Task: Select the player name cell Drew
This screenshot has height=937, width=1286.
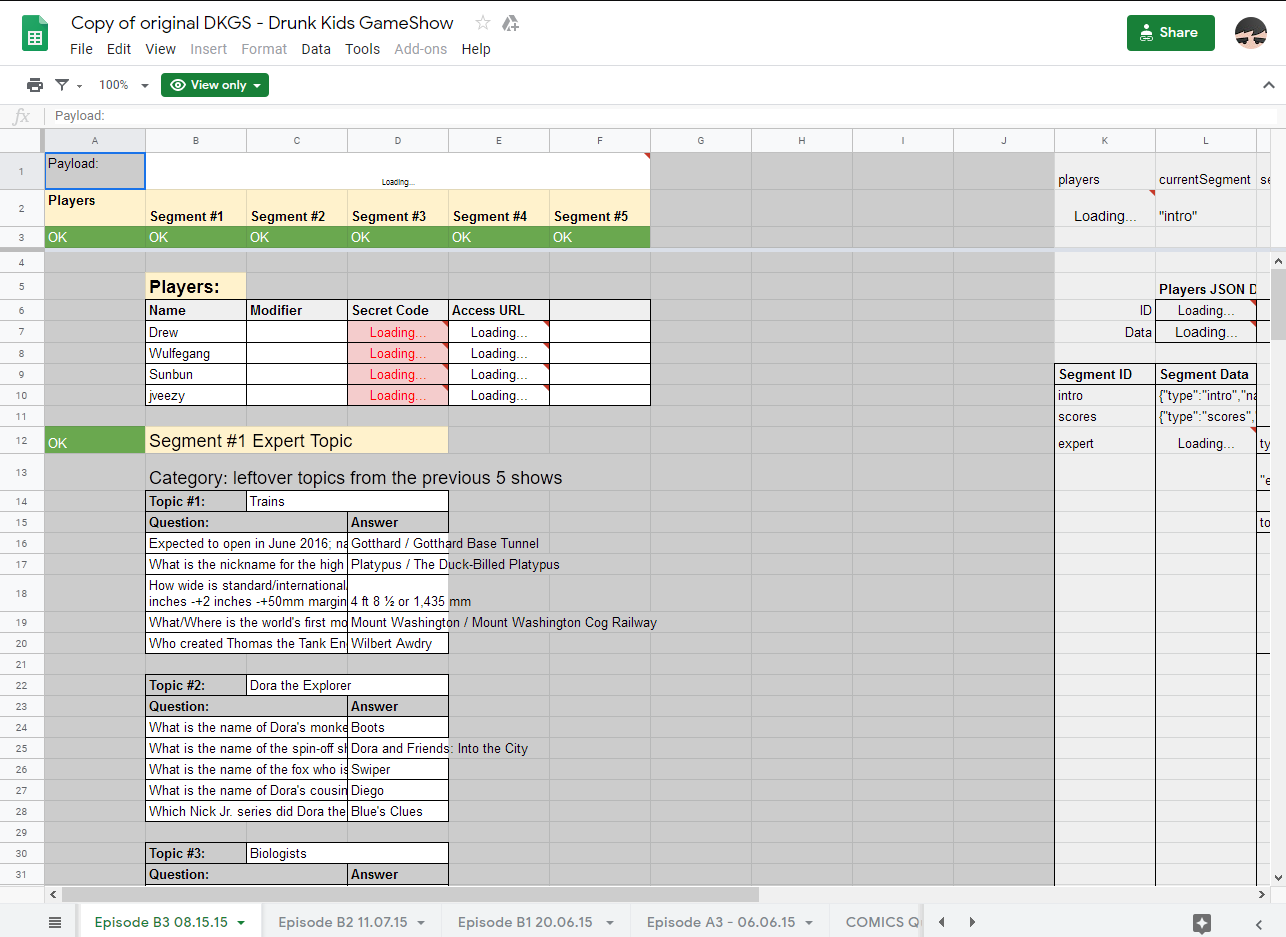Action: 196,332
